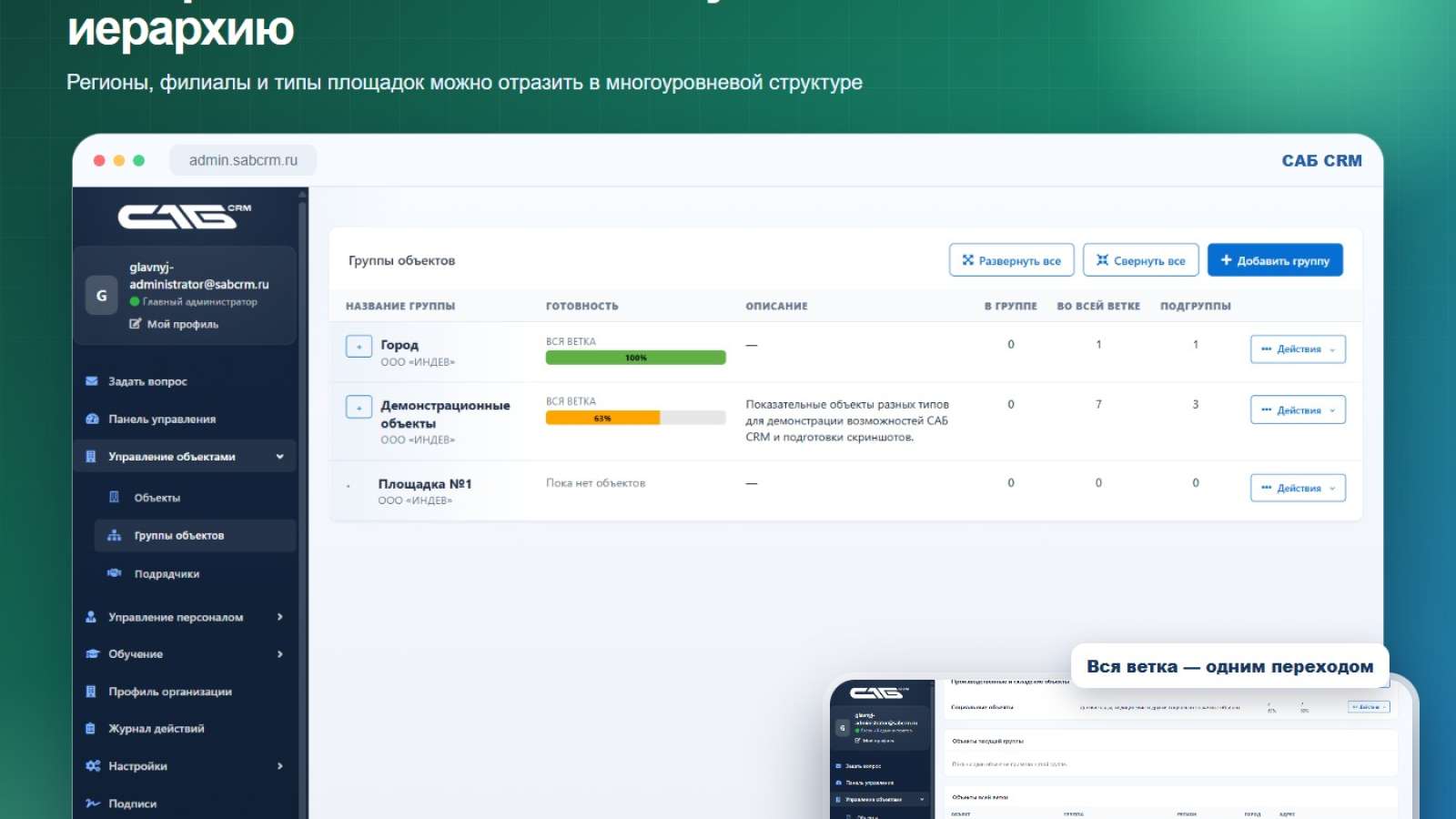Click the Площадка №1 group name
The width and height of the screenshot is (1456, 819).
click(425, 484)
